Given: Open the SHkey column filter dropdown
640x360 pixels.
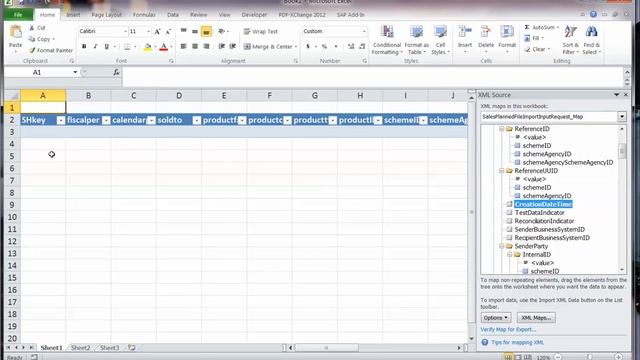Looking at the screenshot, I should (x=61, y=120).
